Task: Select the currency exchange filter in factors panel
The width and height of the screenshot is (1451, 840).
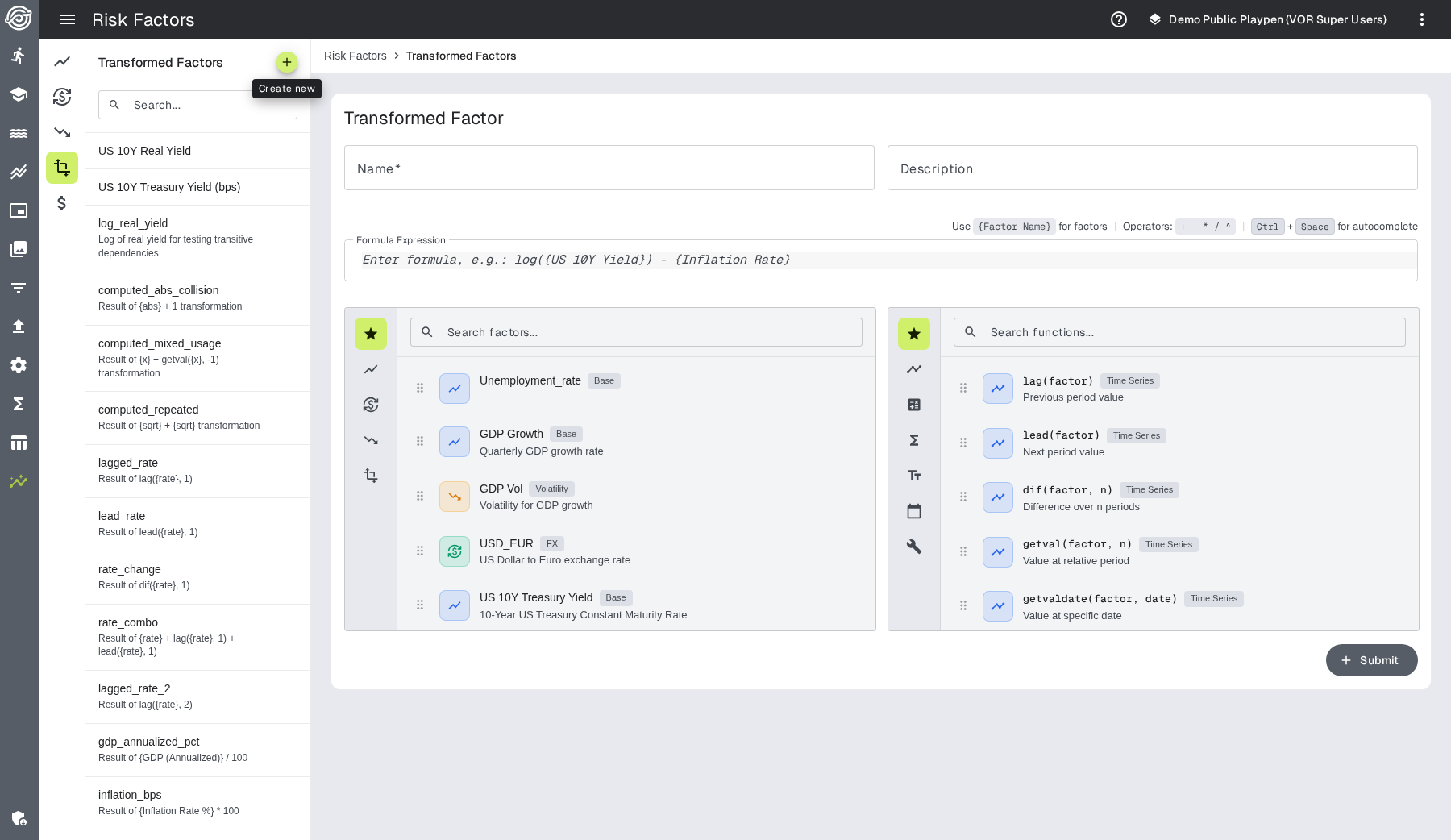Action: [371, 405]
